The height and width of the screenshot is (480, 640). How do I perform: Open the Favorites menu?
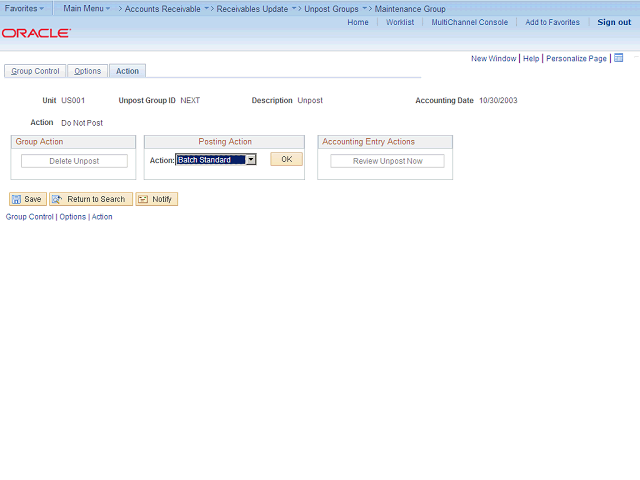pos(24,8)
